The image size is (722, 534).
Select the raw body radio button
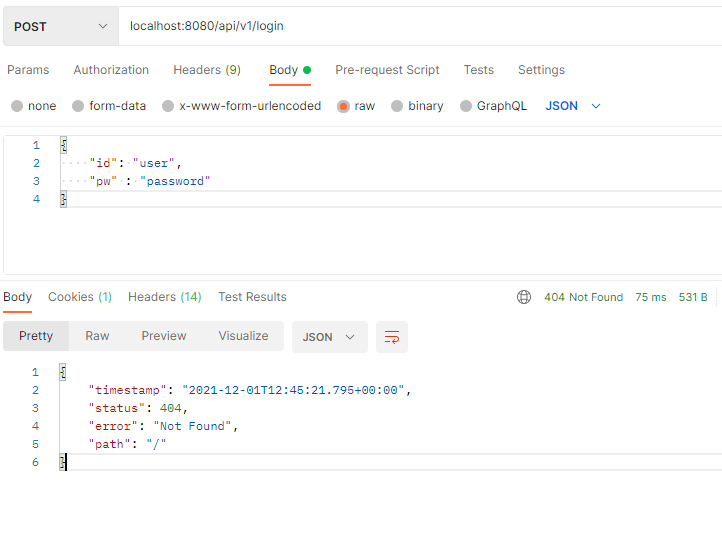pyautogui.click(x=343, y=106)
